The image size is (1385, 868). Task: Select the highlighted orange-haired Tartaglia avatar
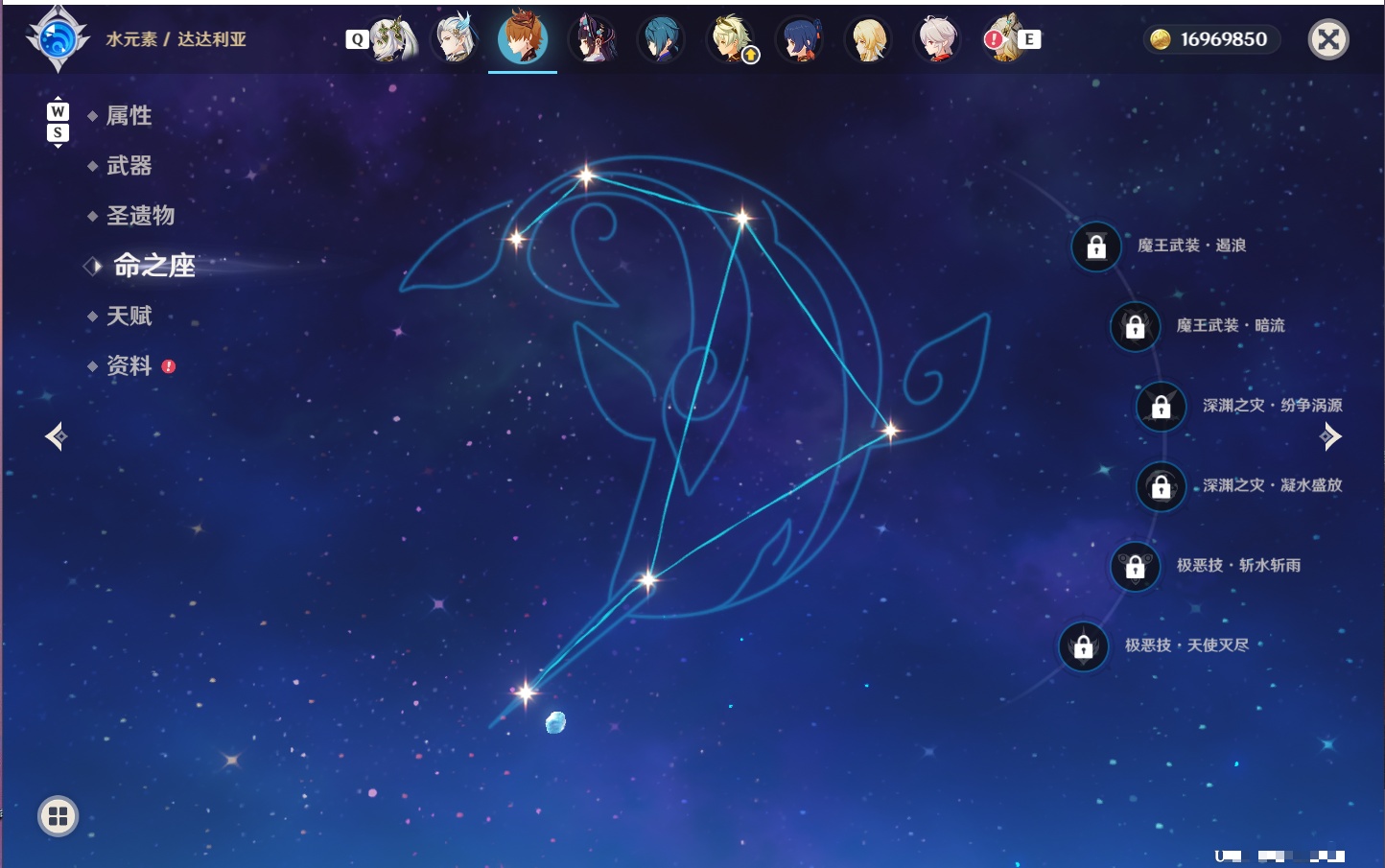(523, 37)
